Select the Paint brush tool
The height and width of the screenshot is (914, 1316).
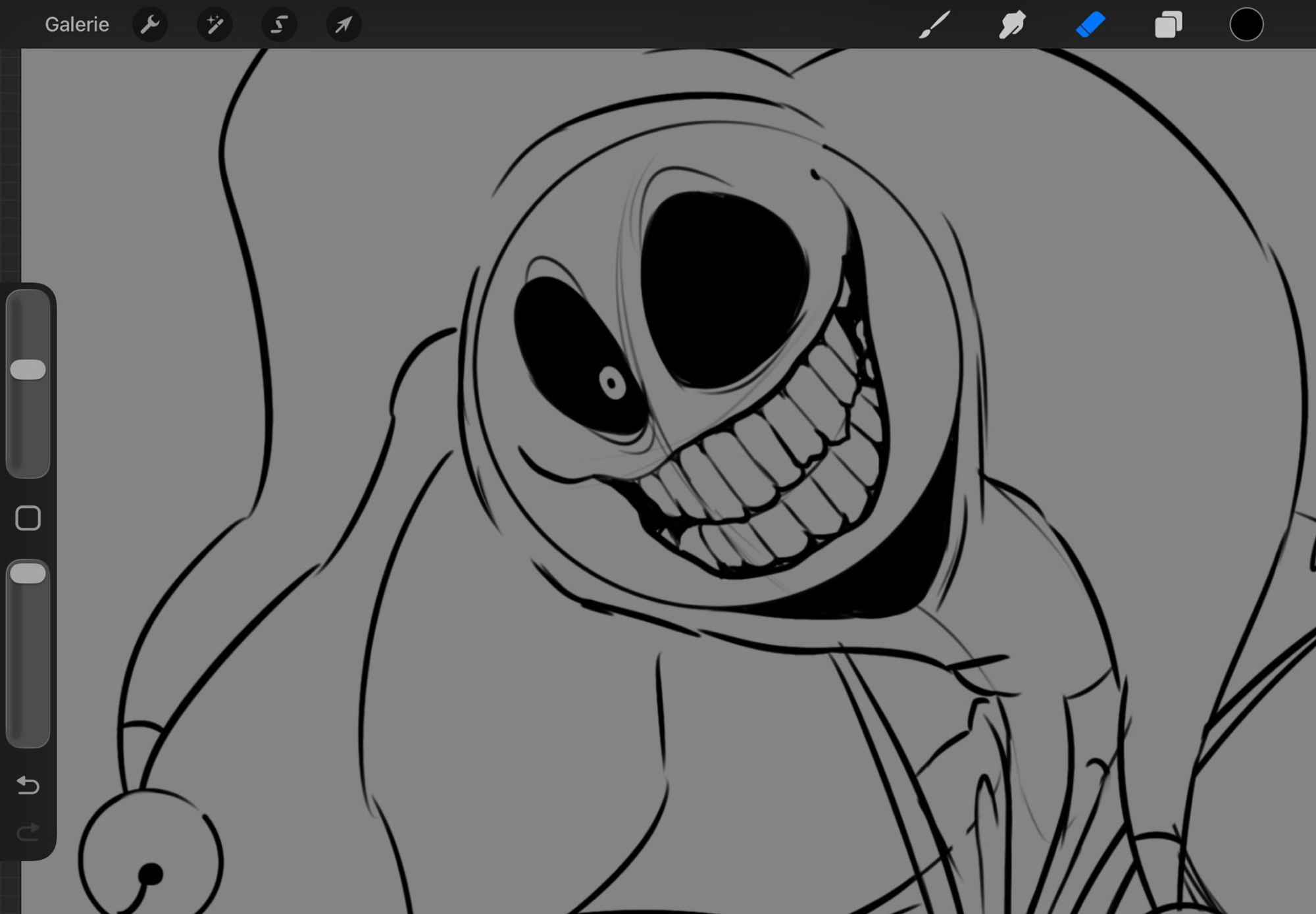coord(934,25)
